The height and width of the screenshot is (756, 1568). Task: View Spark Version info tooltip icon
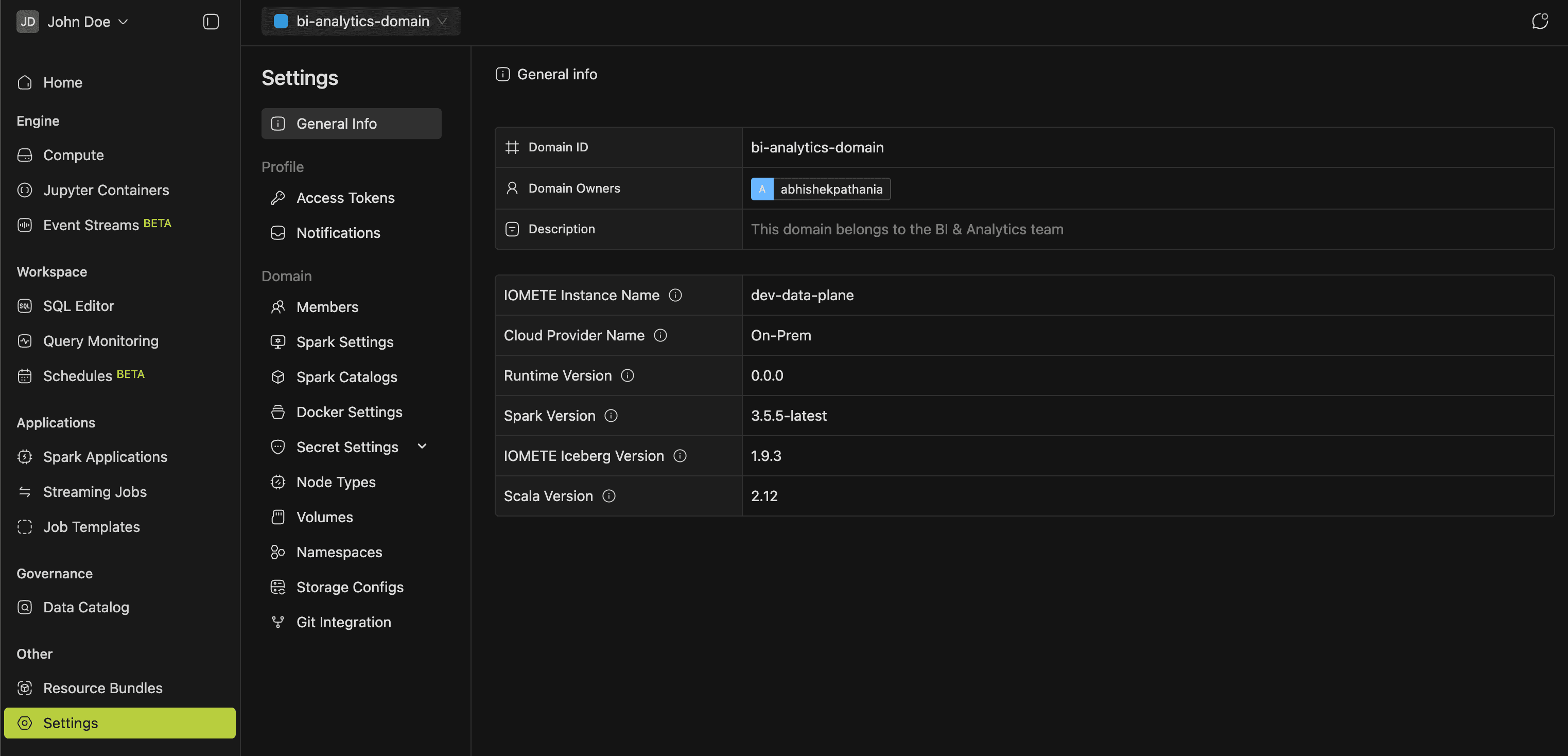click(611, 416)
